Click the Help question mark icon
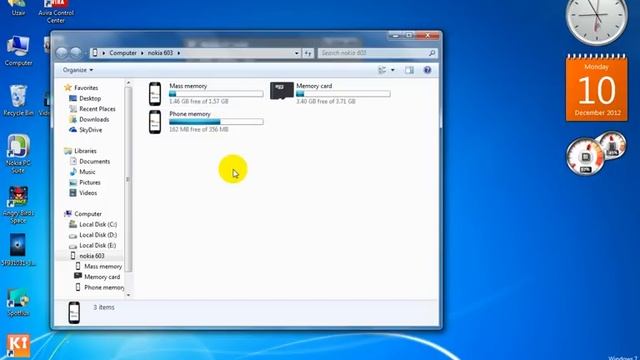The height and width of the screenshot is (360, 640). pos(427,70)
